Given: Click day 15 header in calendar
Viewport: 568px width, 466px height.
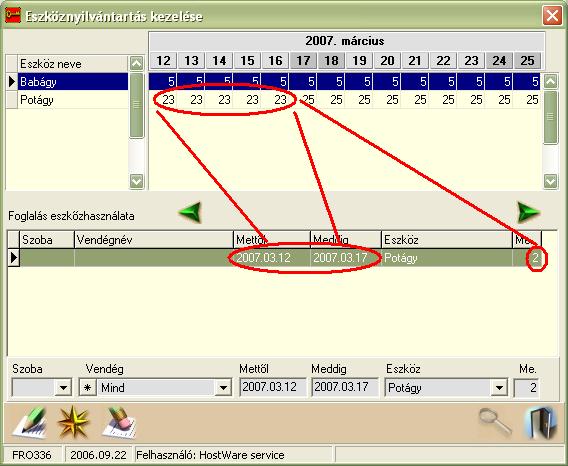Looking at the screenshot, I should (x=247, y=61).
